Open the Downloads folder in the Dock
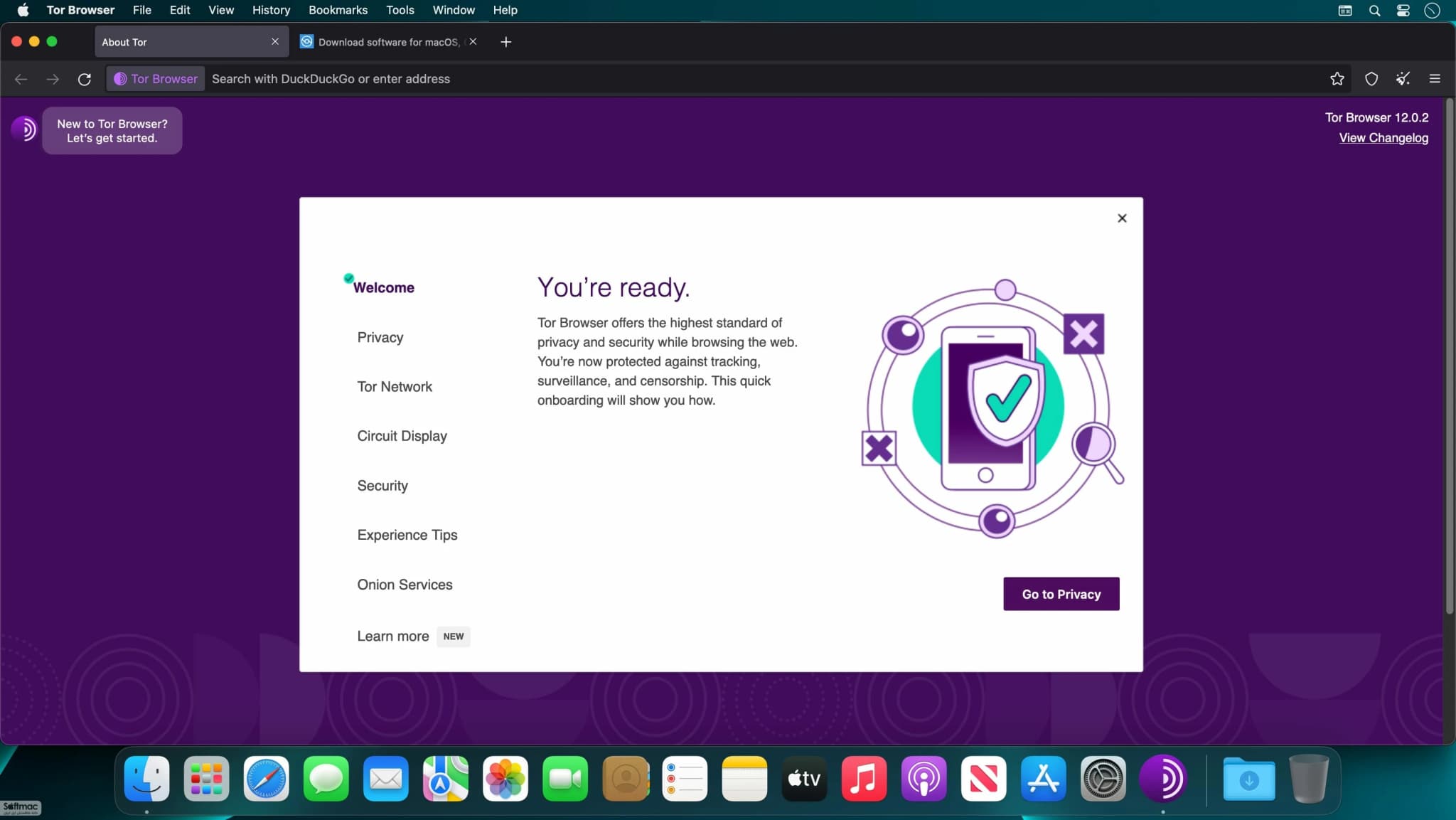This screenshot has width=1456, height=820. click(x=1249, y=779)
